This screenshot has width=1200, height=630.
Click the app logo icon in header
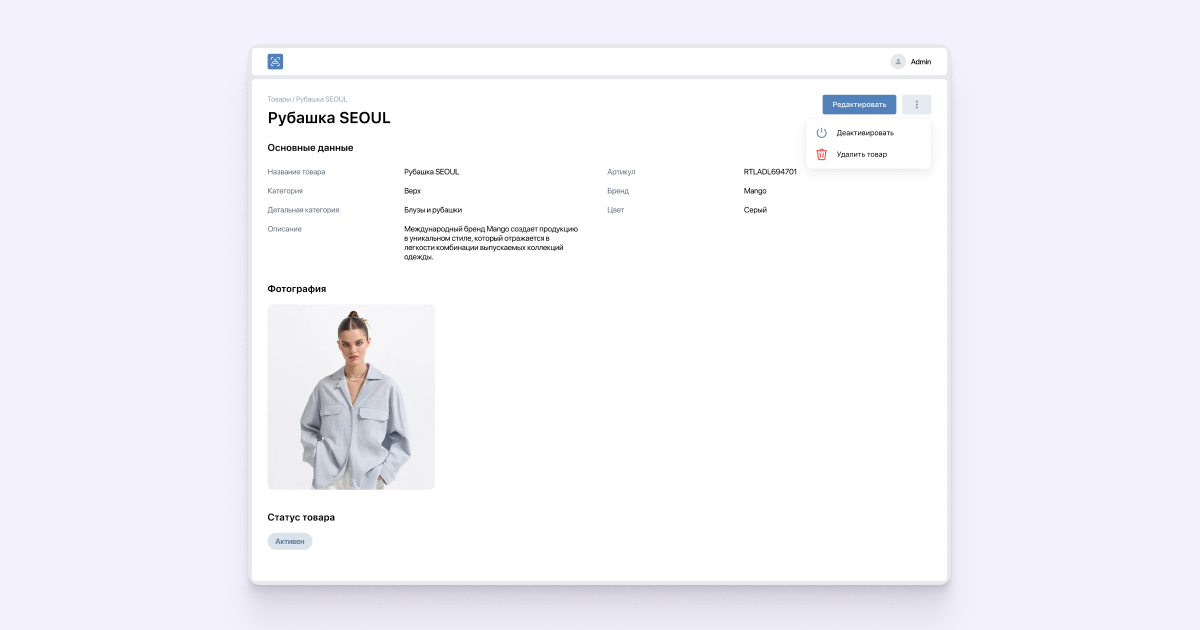[x=275, y=62]
